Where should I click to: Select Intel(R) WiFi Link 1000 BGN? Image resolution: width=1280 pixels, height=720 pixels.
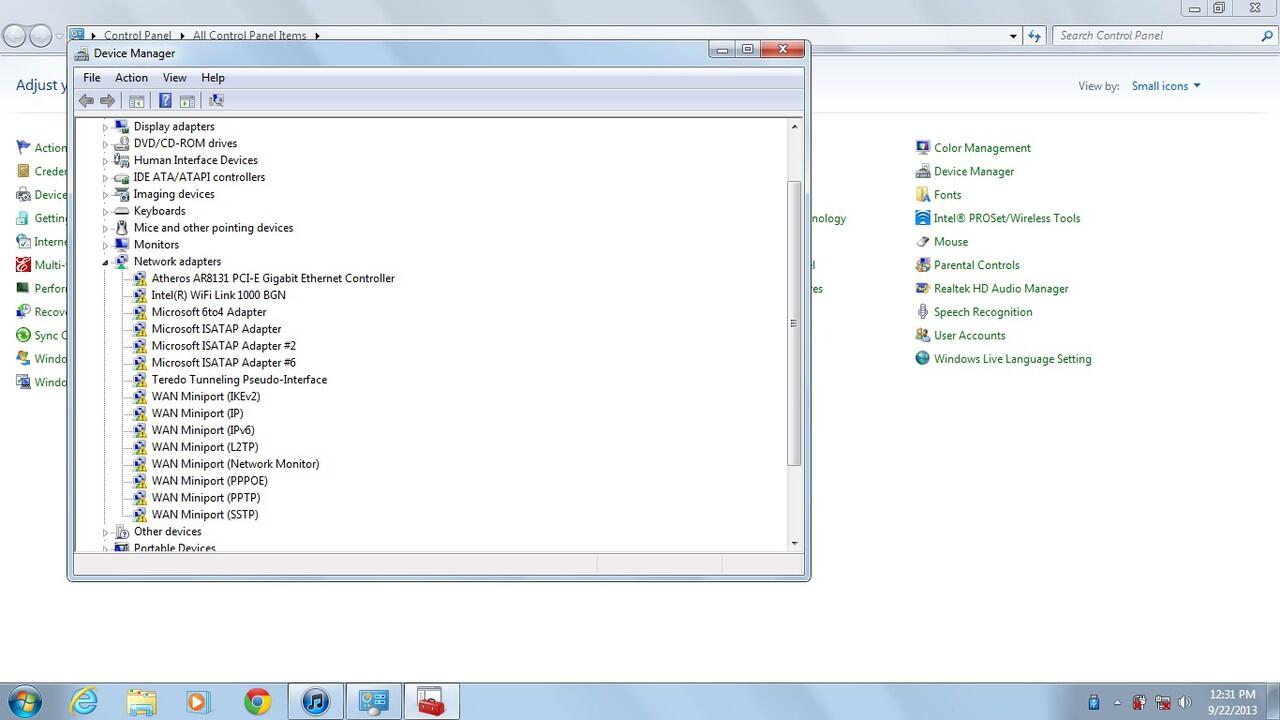[218, 295]
